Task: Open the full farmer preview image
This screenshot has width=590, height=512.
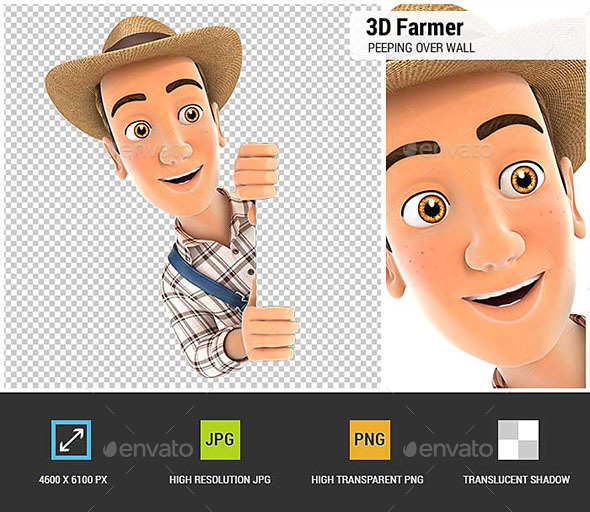Action: (192, 197)
